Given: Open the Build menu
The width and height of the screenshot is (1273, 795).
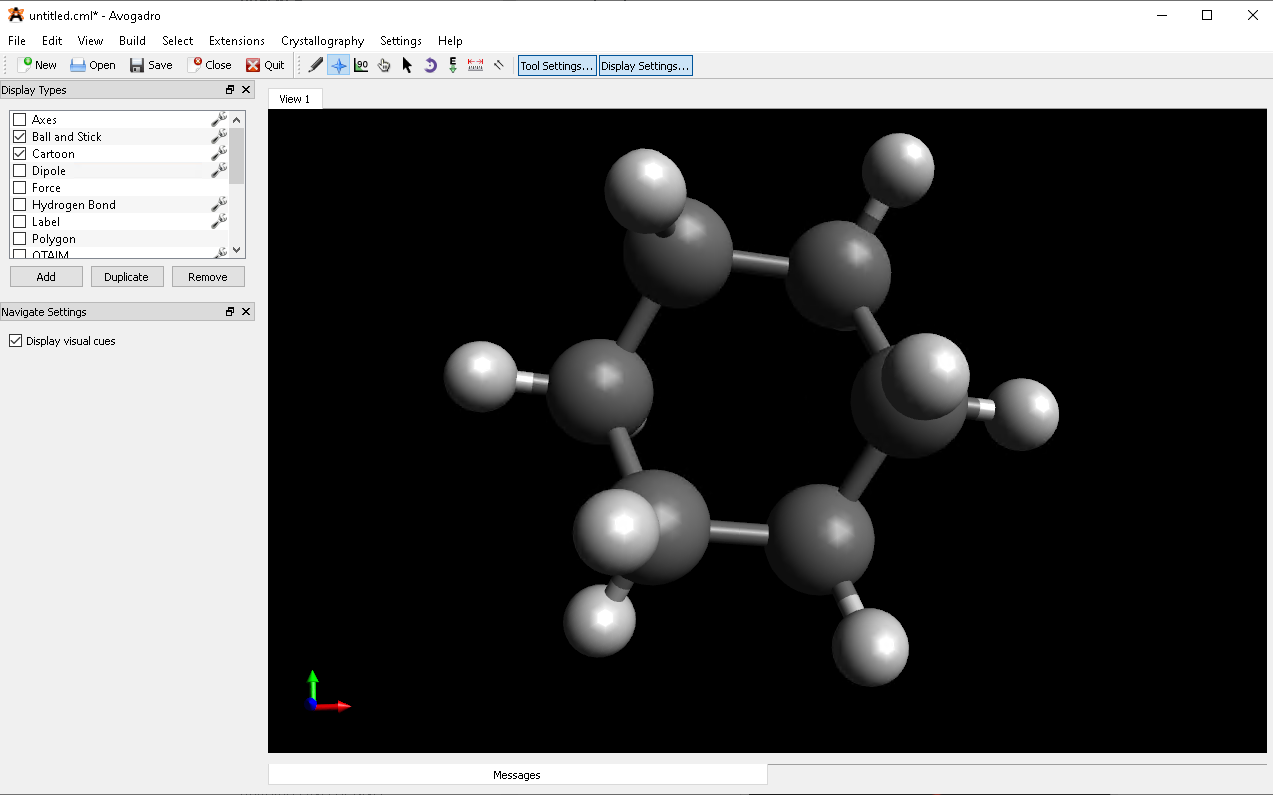Looking at the screenshot, I should [x=132, y=41].
